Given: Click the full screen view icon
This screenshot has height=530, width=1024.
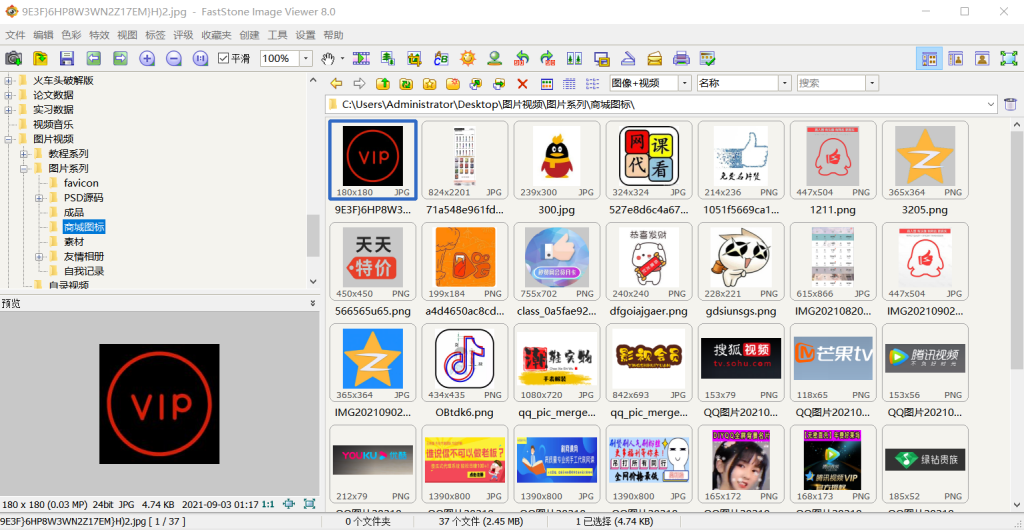Looking at the screenshot, I should coord(1008,59).
